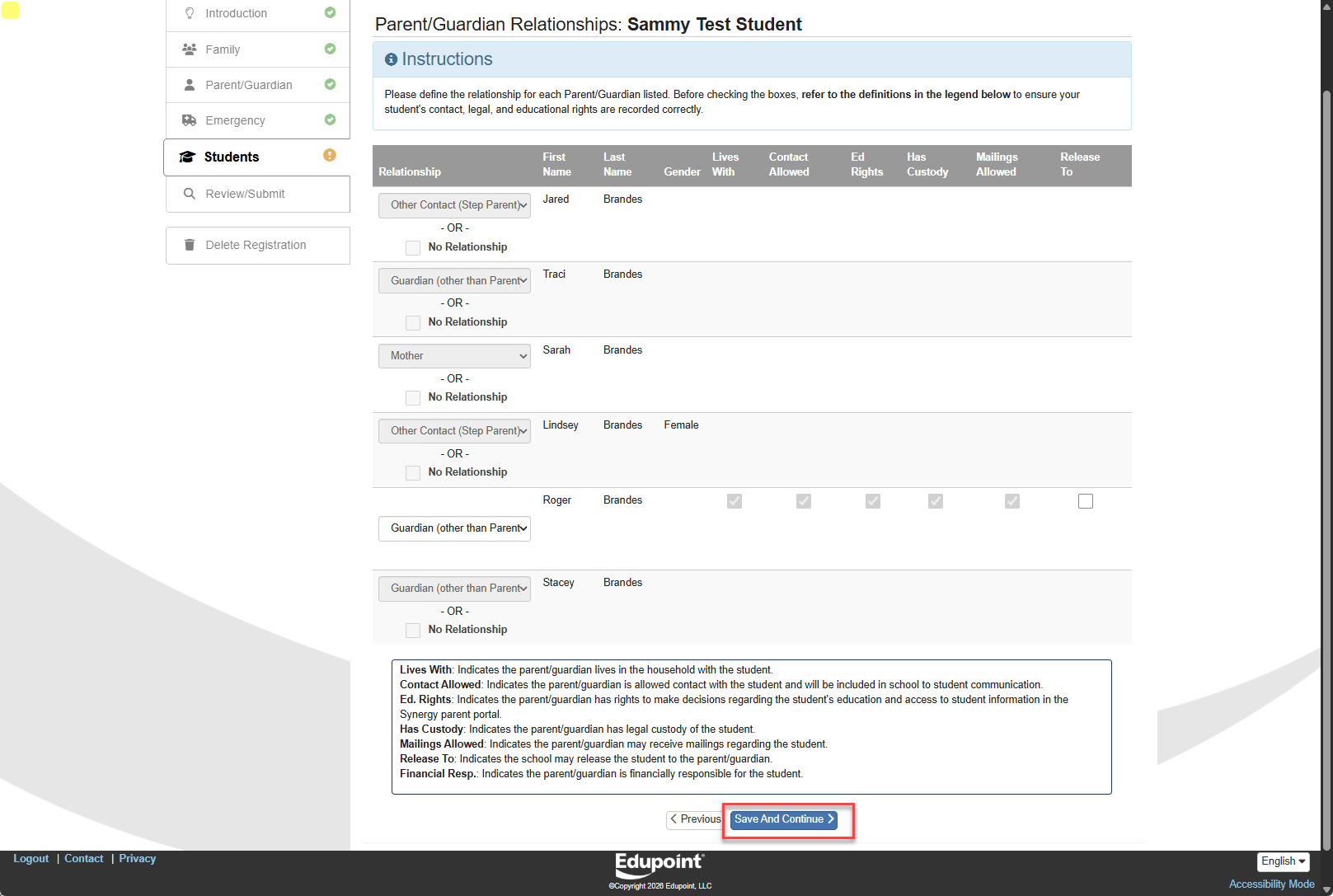
Task: Go to the Introduction step
Action: click(257, 13)
